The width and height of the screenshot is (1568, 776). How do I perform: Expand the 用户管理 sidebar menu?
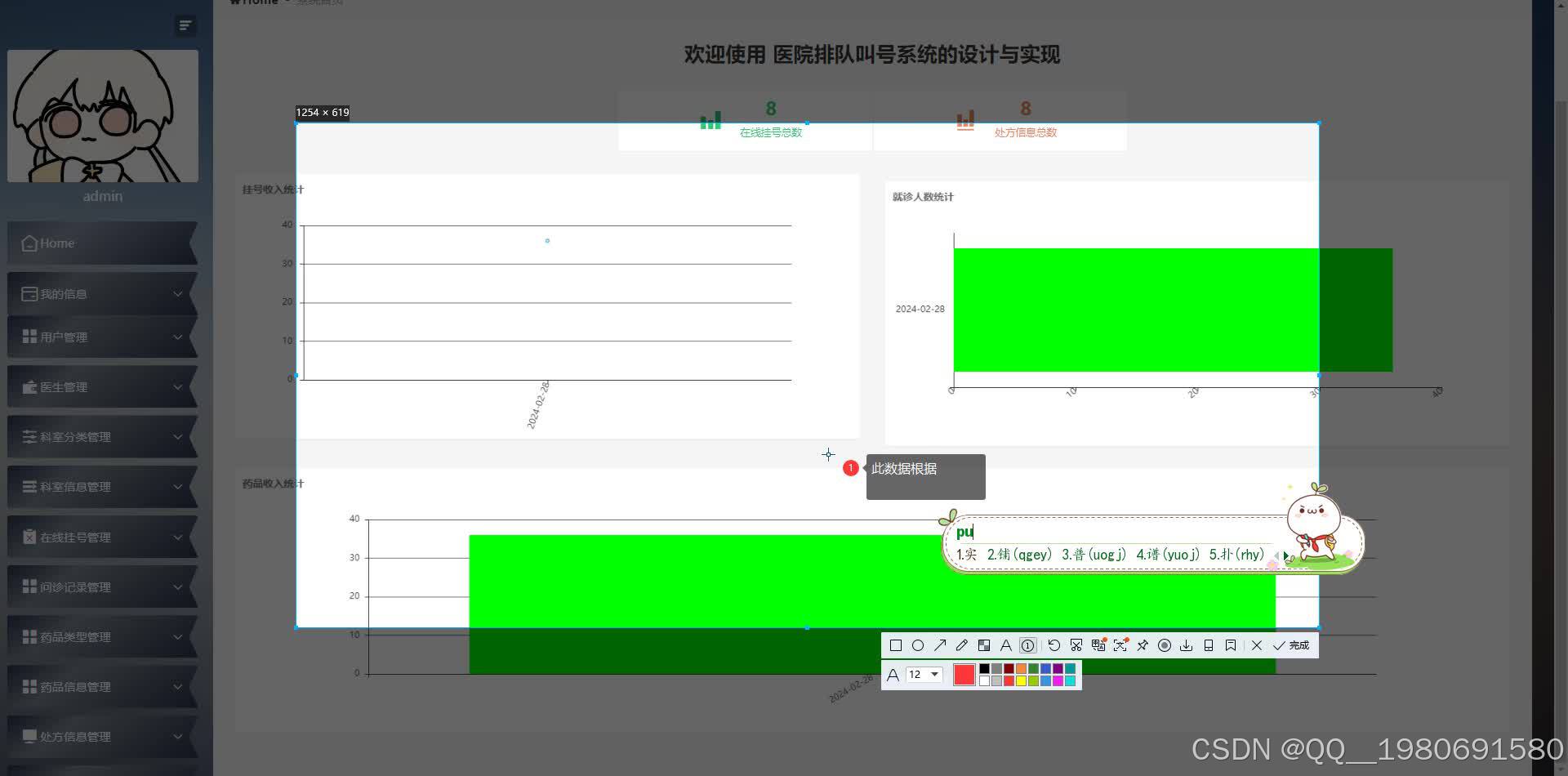tap(103, 337)
